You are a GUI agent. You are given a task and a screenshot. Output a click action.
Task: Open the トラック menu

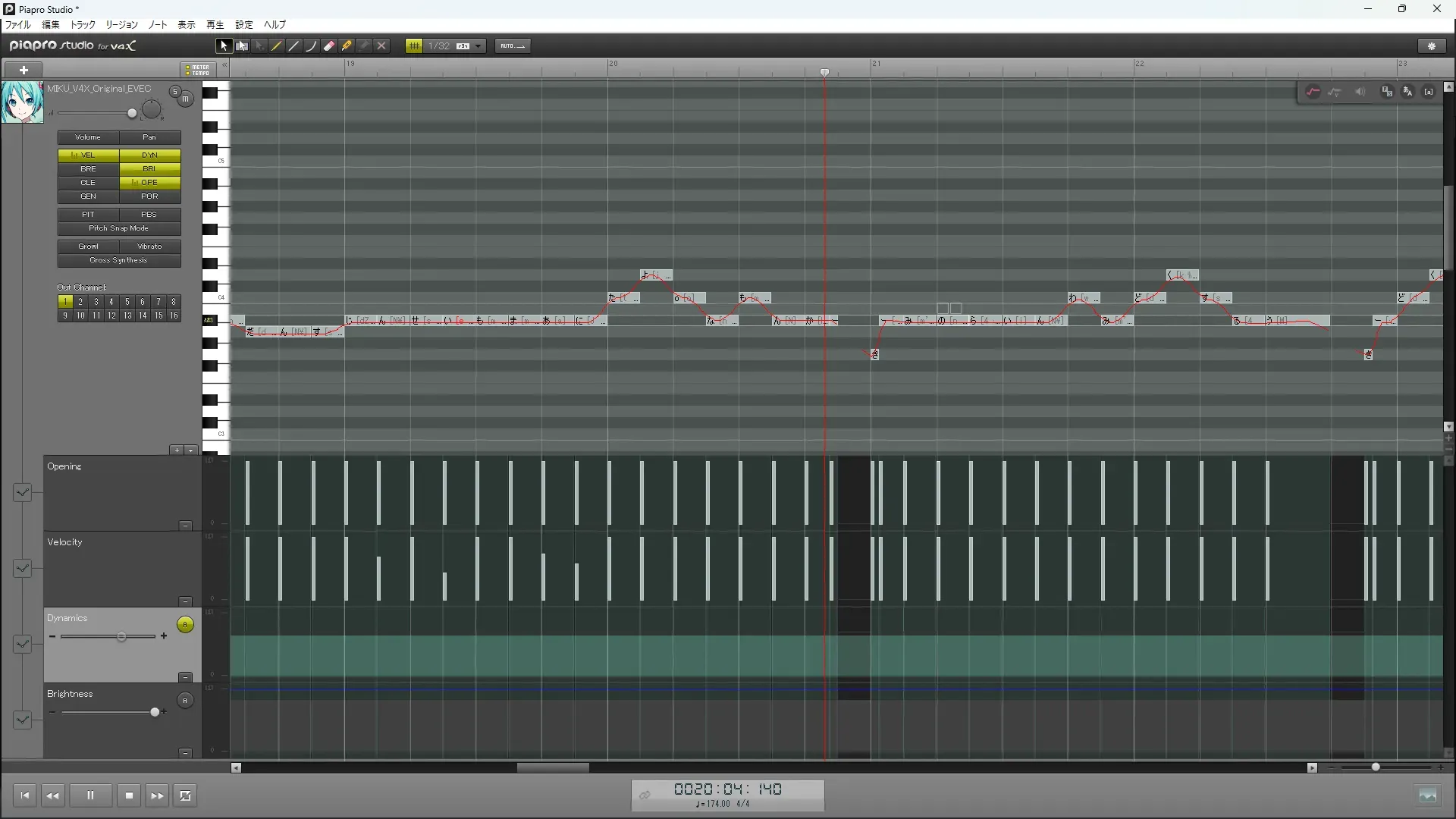point(83,25)
